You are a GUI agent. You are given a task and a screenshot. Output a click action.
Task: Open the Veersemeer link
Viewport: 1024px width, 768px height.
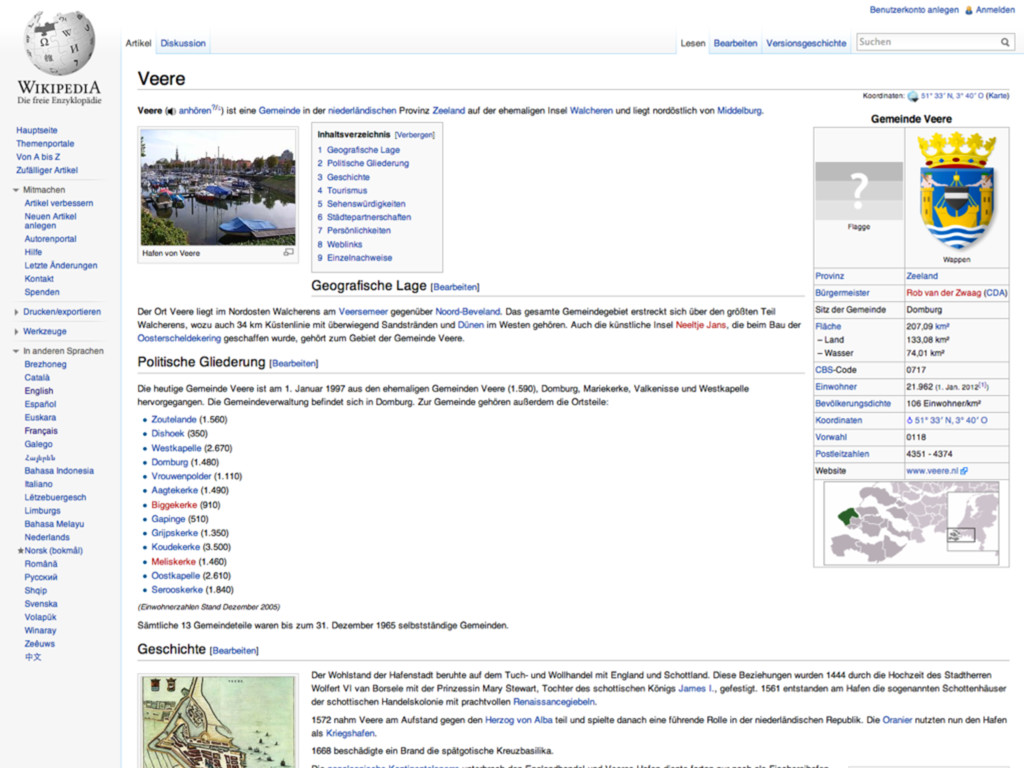coord(363,312)
